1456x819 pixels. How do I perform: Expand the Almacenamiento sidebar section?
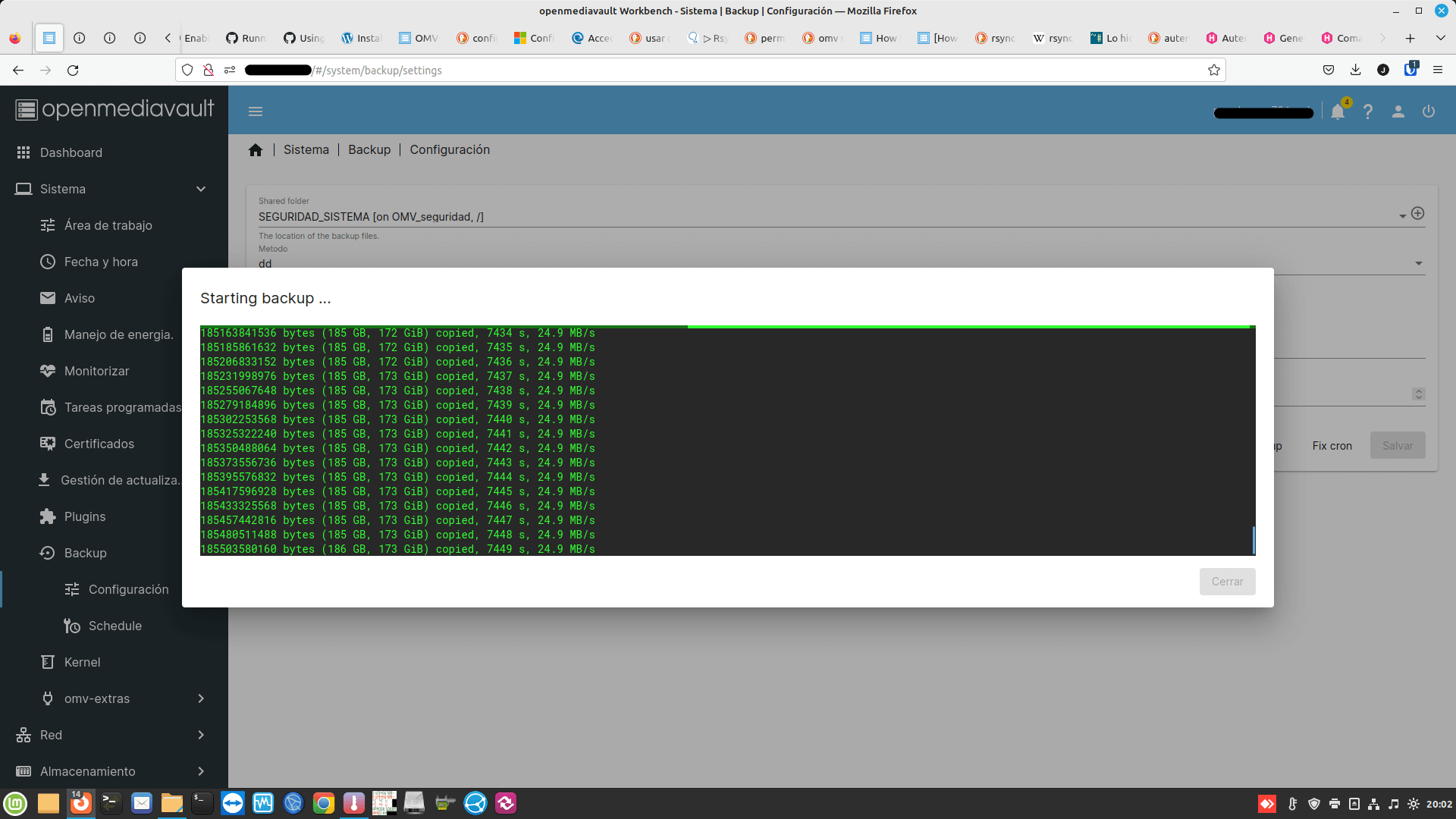[201, 771]
